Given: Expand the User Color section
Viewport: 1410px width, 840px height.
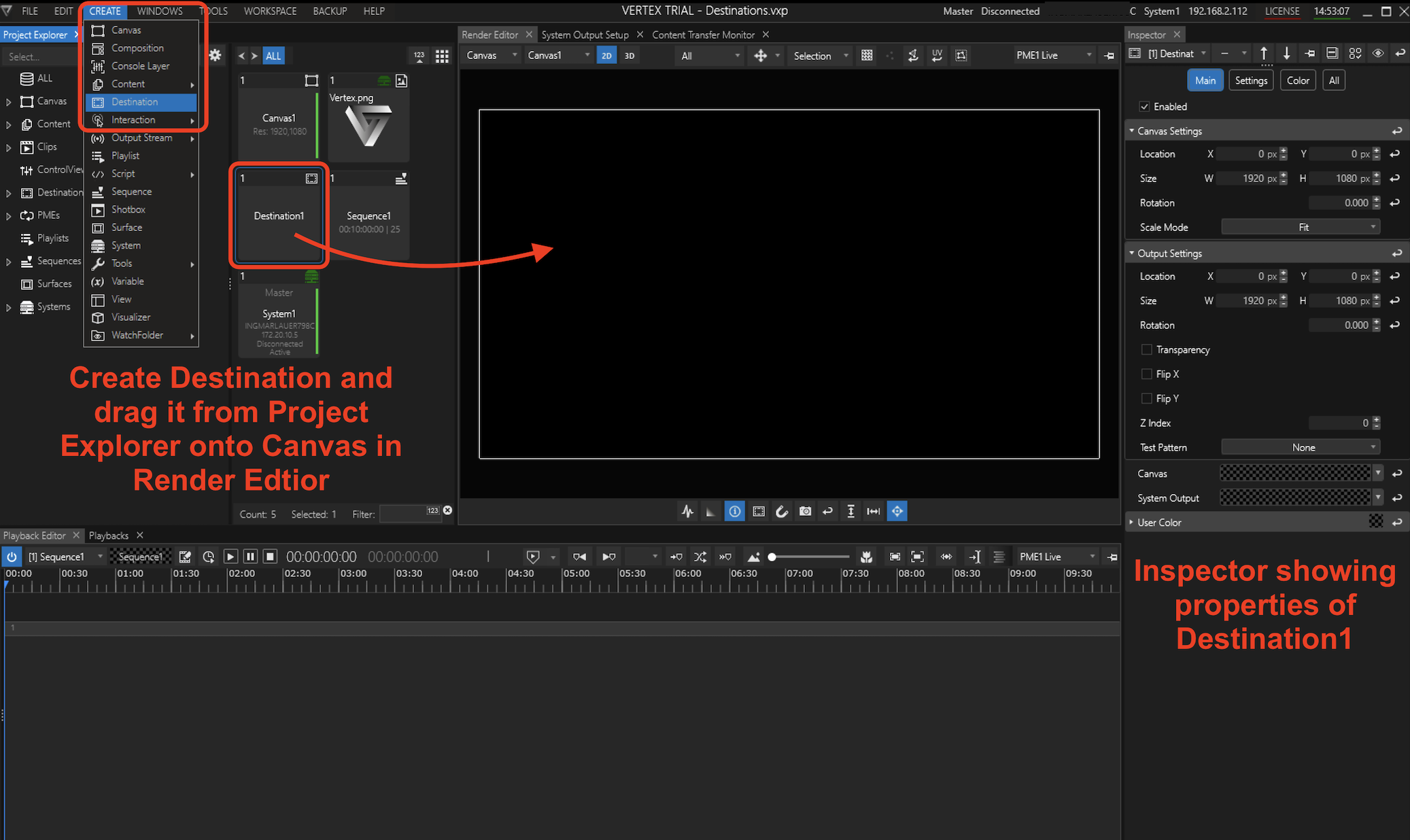Looking at the screenshot, I should tap(1131, 522).
